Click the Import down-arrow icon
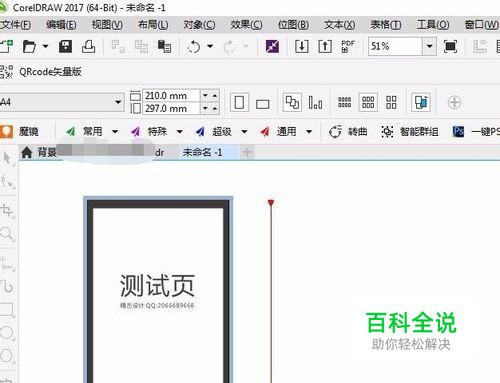Screen dimensions: 500x383 pyautogui.click(x=301, y=46)
